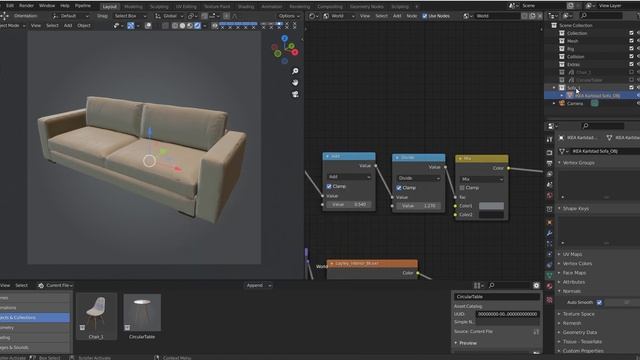Open View Layer properties tab icon
The image size is (640, 360).
click(549, 174)
